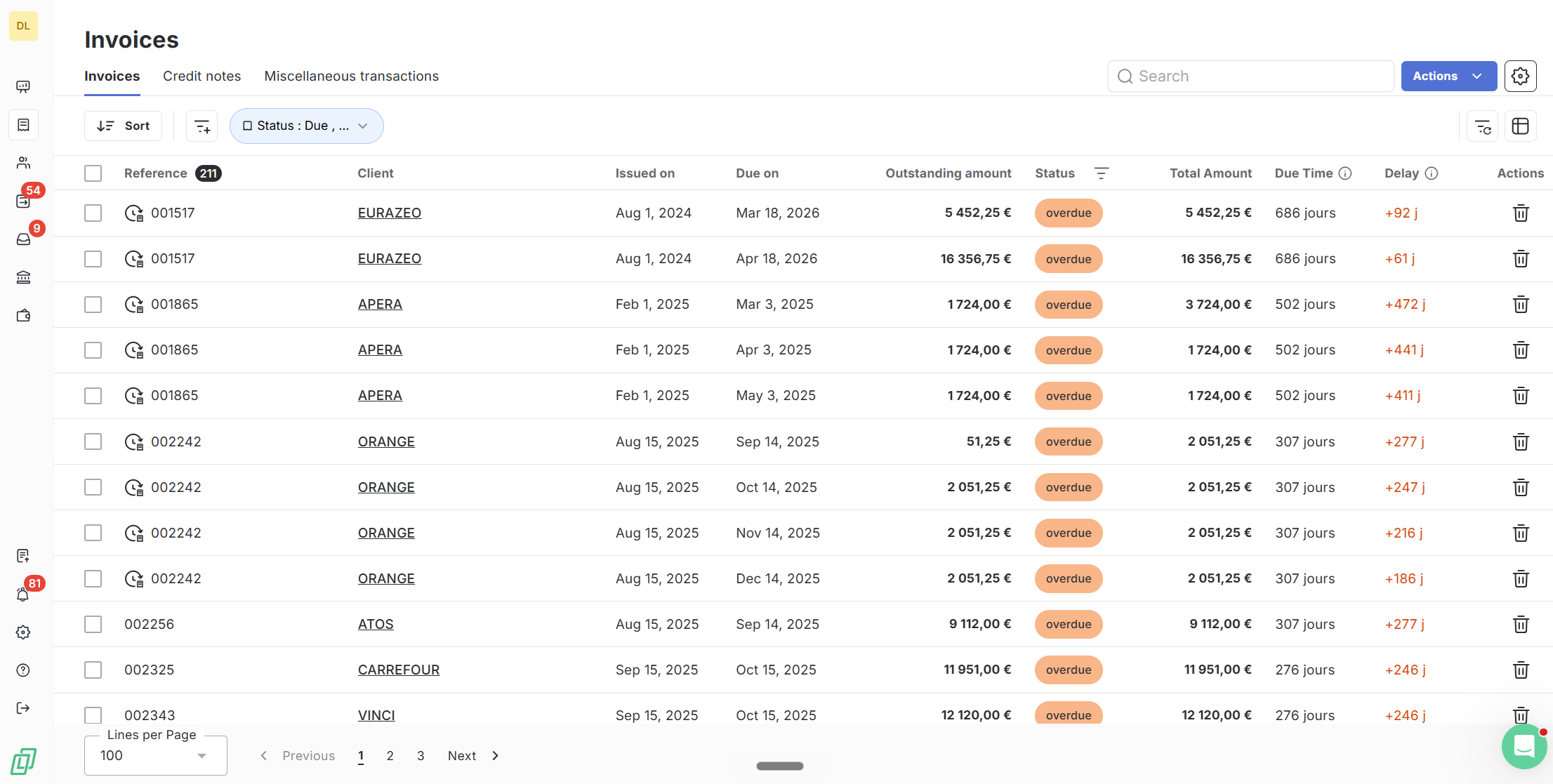Open the APERA client link due May 3, 2025
Screen dimensions: 1553x784
coord(380,396)
